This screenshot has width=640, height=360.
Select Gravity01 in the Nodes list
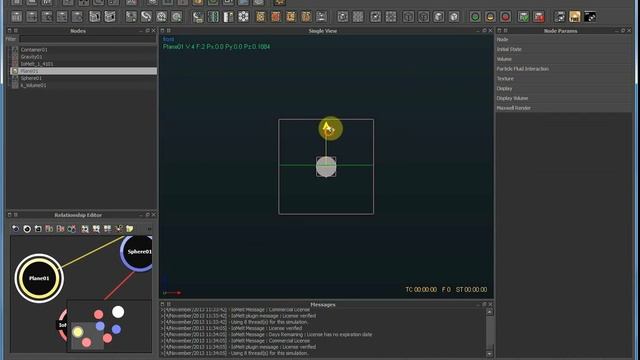(31, 57)
